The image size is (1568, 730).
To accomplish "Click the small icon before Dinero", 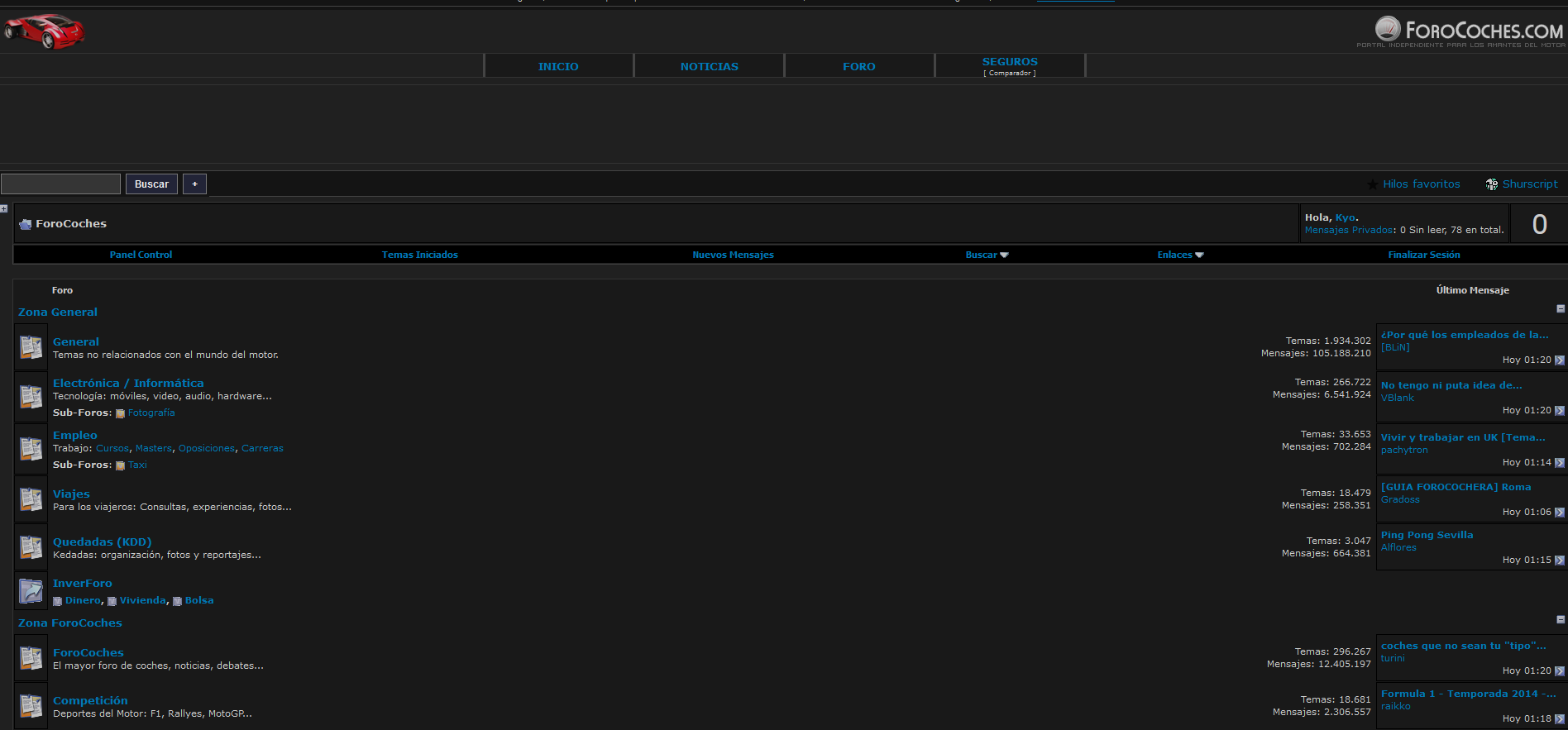I will [57, 601].
